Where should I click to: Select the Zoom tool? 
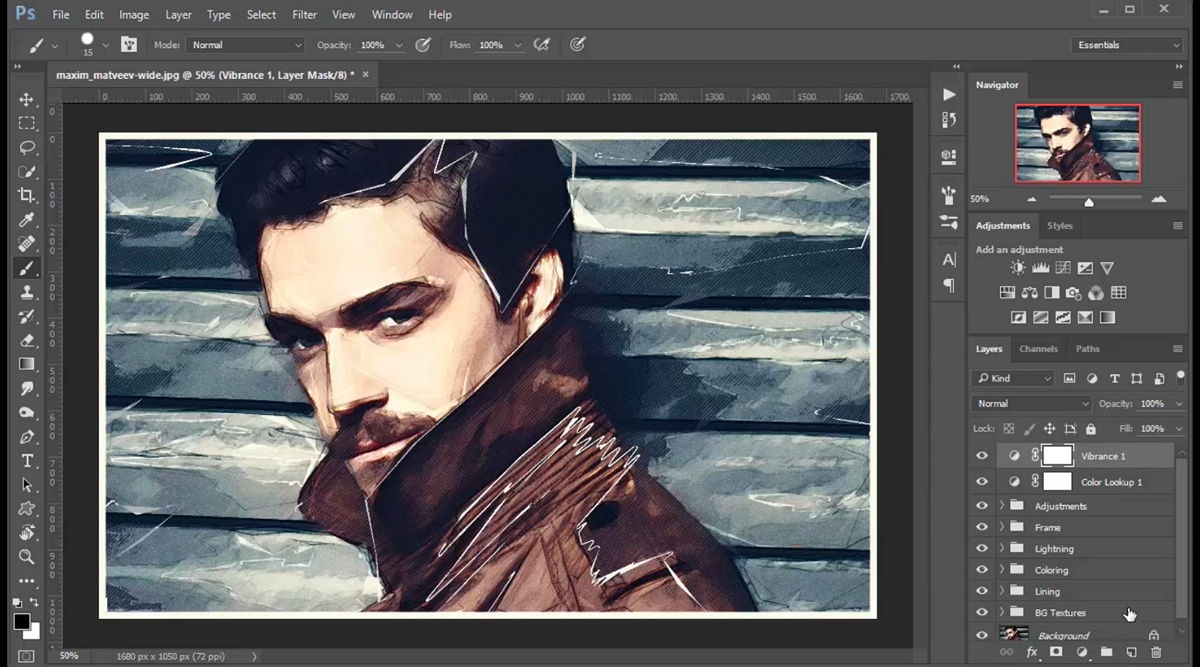[x=27, y=556]
